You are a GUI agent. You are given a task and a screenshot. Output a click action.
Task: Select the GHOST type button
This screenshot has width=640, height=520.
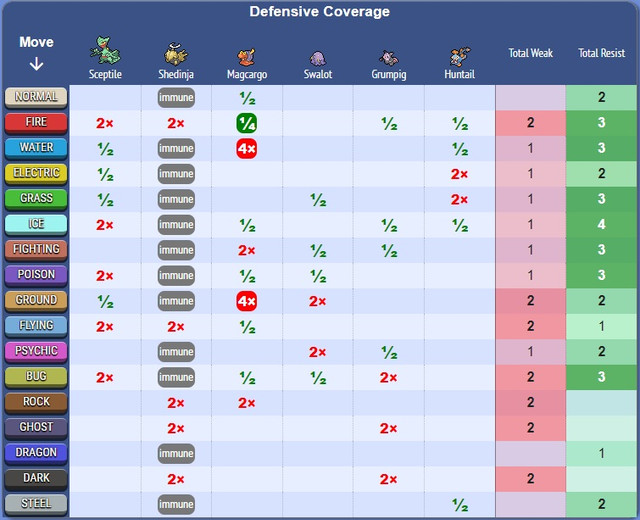click(36, 427)
